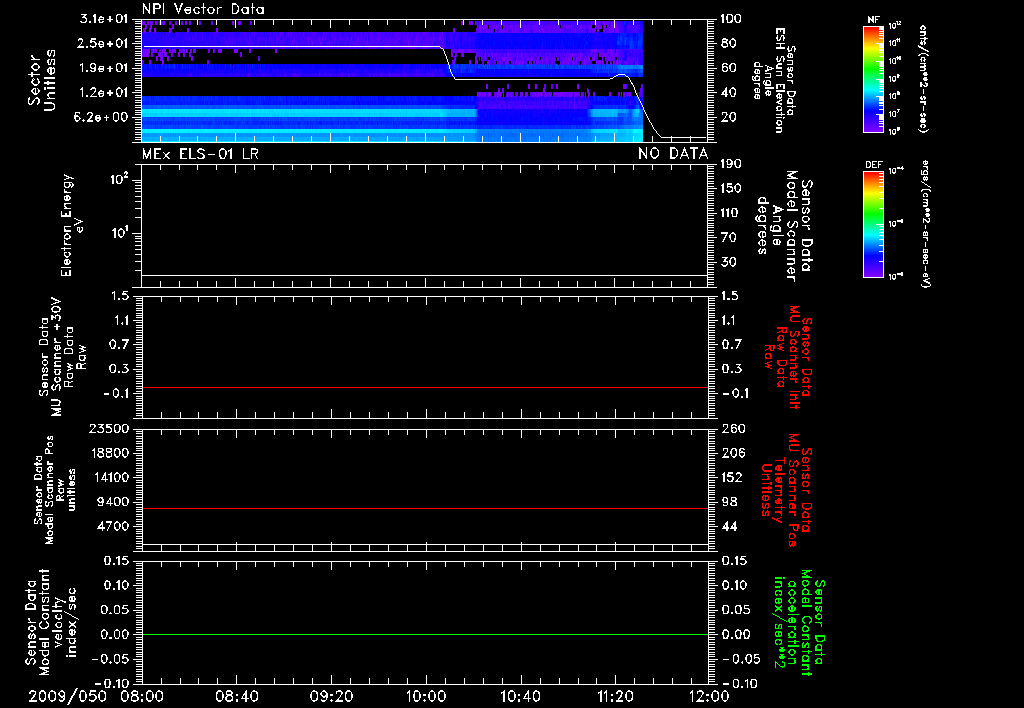Image resolution: width=1024 pixels, height=708 pixels.
Task: Click the NF color bar legend
Action: point(873,78)
